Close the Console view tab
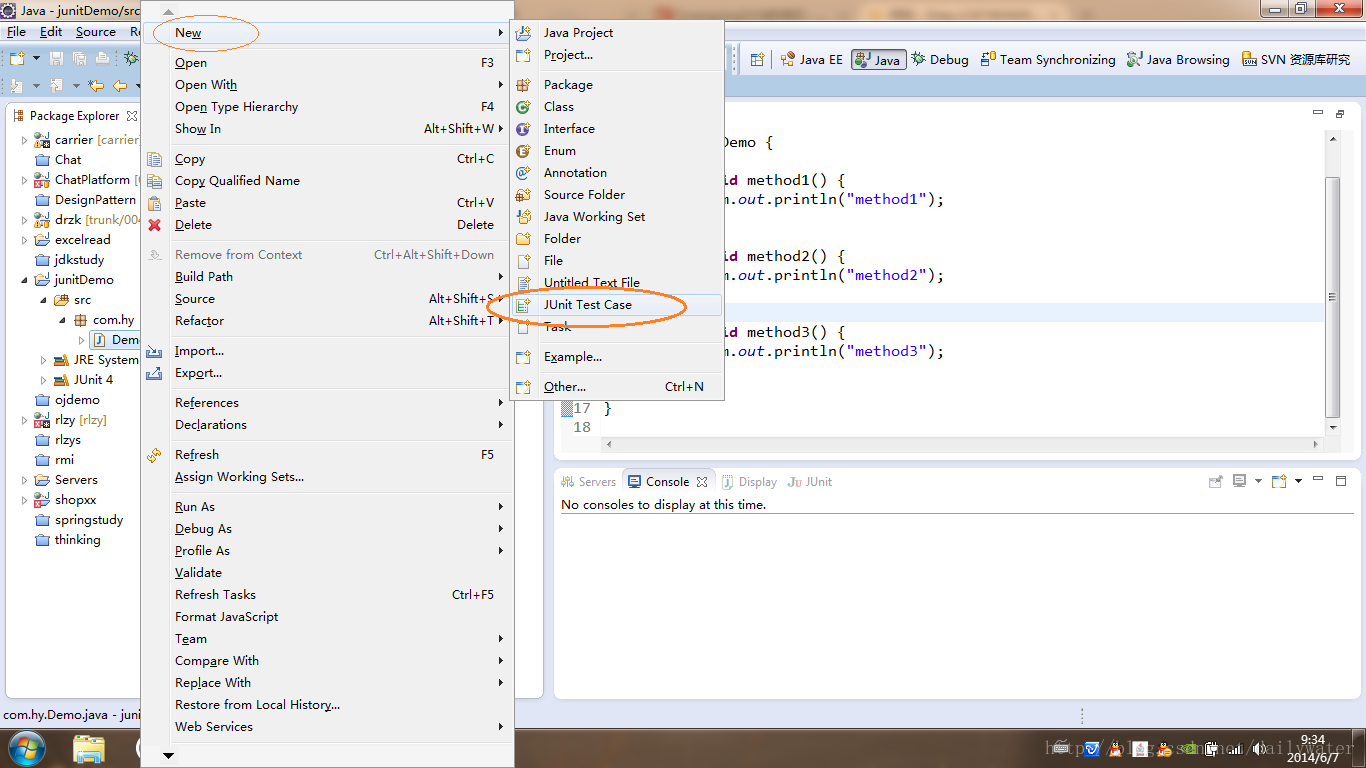This screenshot has width=1366, height=768. pos(702,482)
